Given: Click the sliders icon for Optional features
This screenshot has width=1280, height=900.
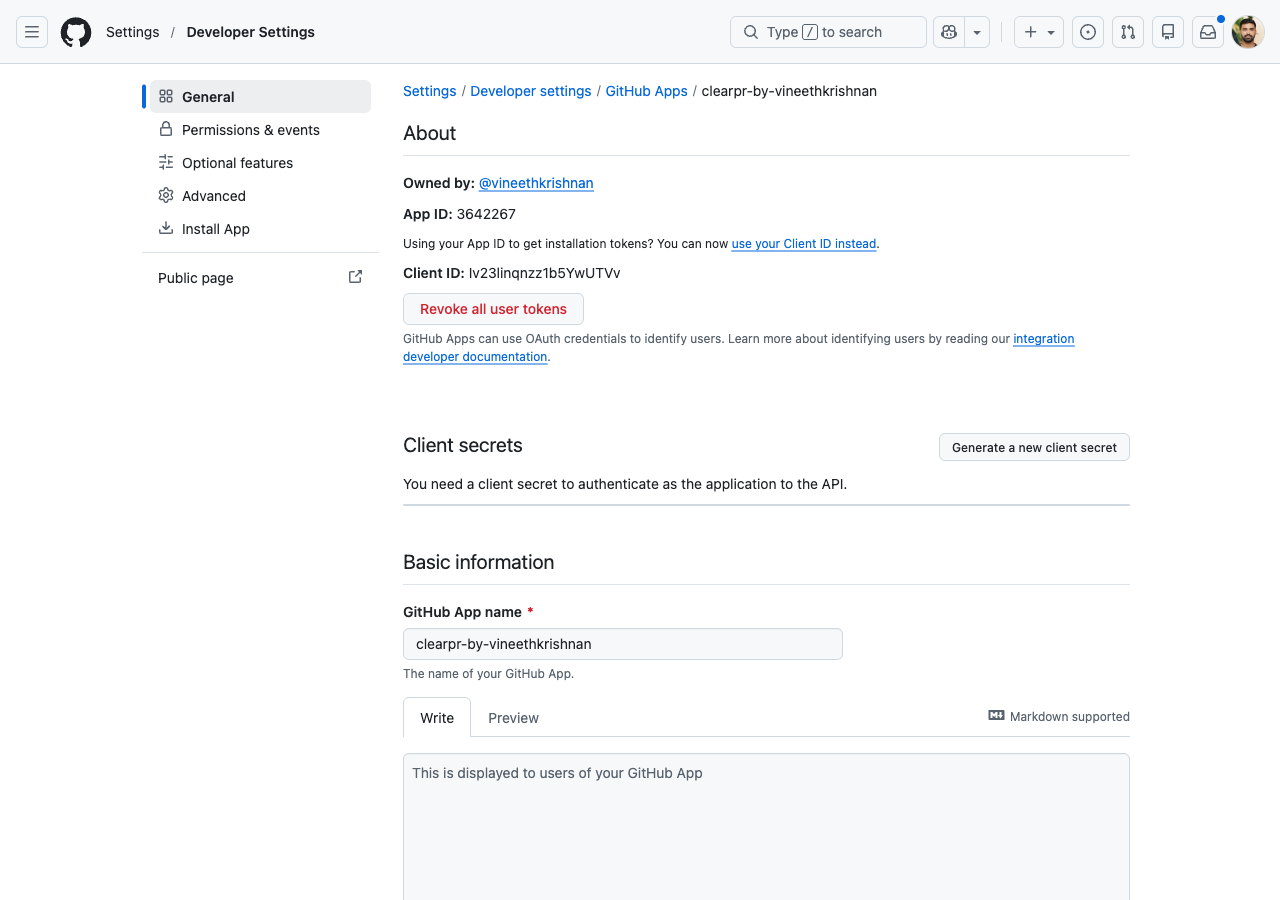Looking at the screenshot, I should 166,162.
